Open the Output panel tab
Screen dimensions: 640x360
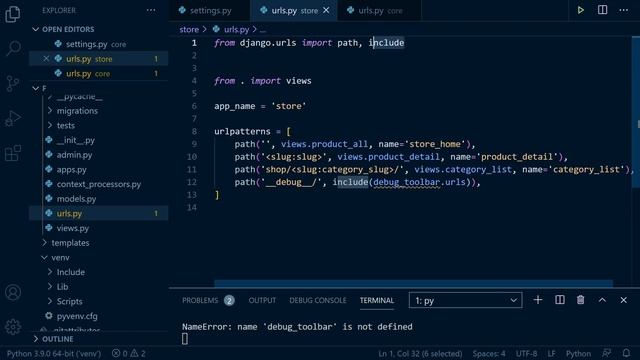tap(262, 300)
